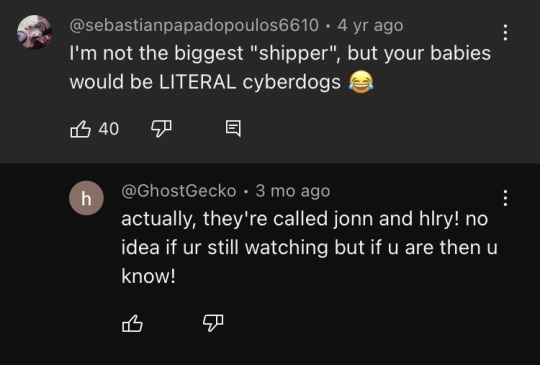Screen dimensions: 540x365
Task: Open the reply icon on the top comment
Action: point(233,129)
